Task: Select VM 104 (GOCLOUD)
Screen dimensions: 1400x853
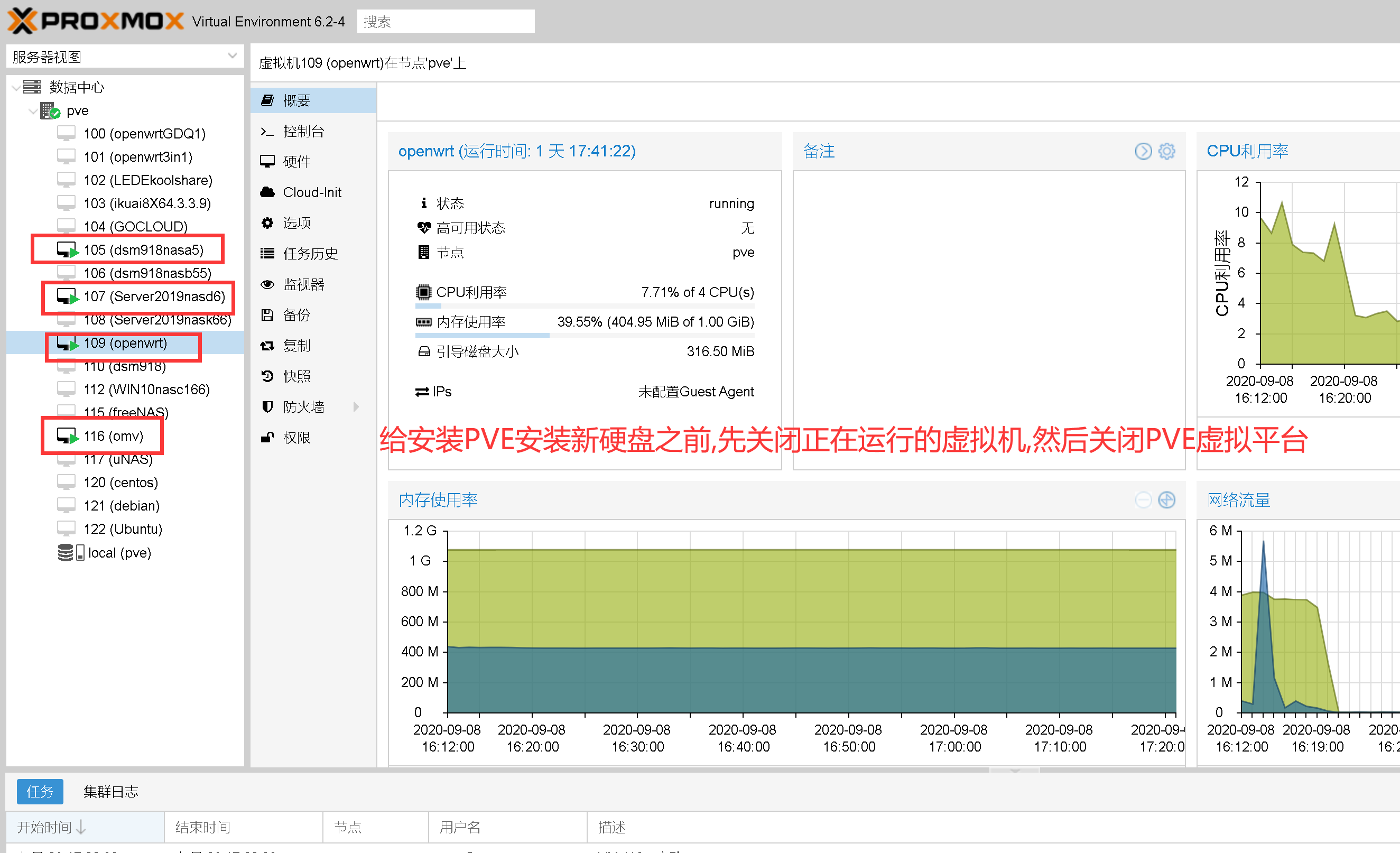Action: tap(135, 227)
